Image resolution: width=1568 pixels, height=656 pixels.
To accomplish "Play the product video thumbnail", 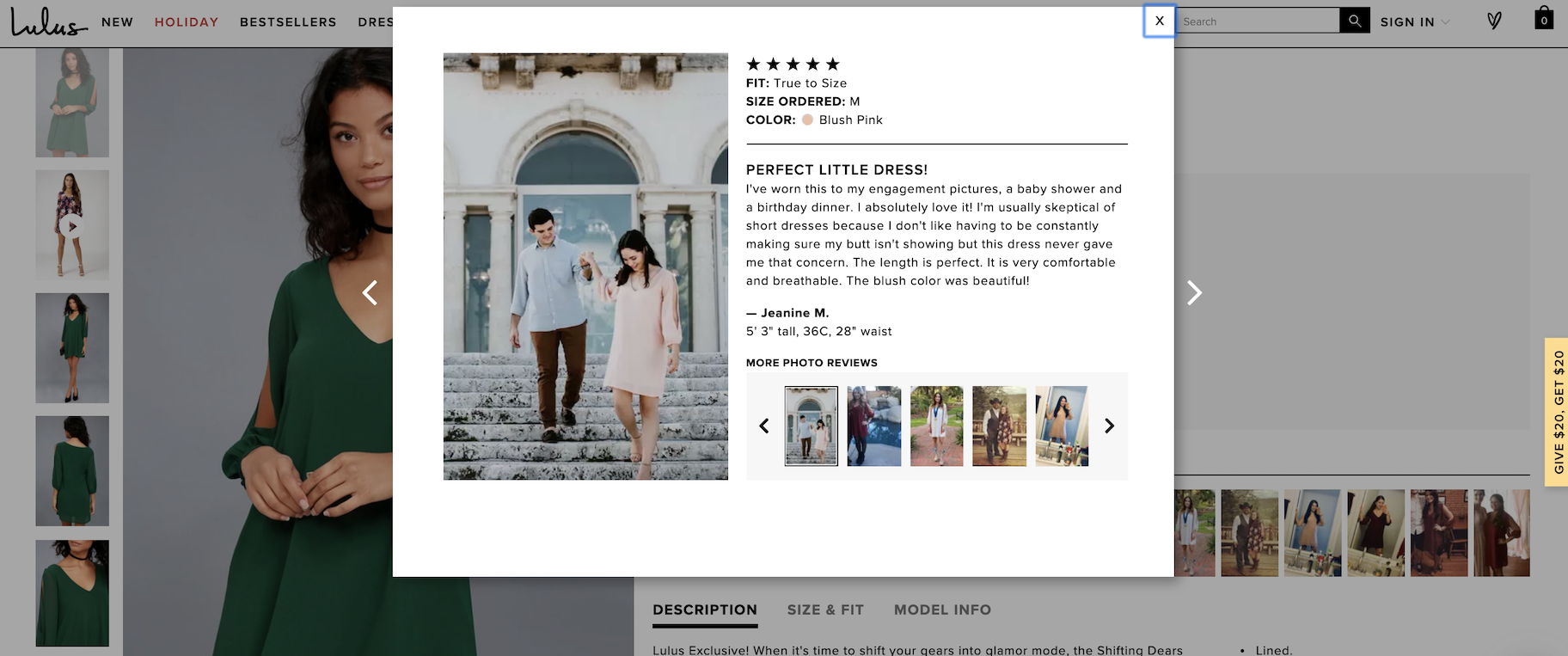I will coord(72,225).
